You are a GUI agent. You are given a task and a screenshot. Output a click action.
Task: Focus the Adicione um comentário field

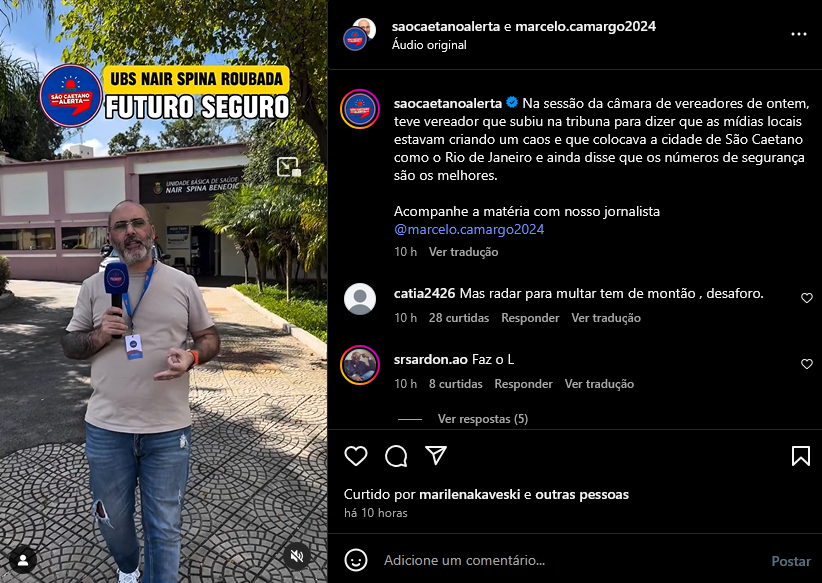coord(571,560)
